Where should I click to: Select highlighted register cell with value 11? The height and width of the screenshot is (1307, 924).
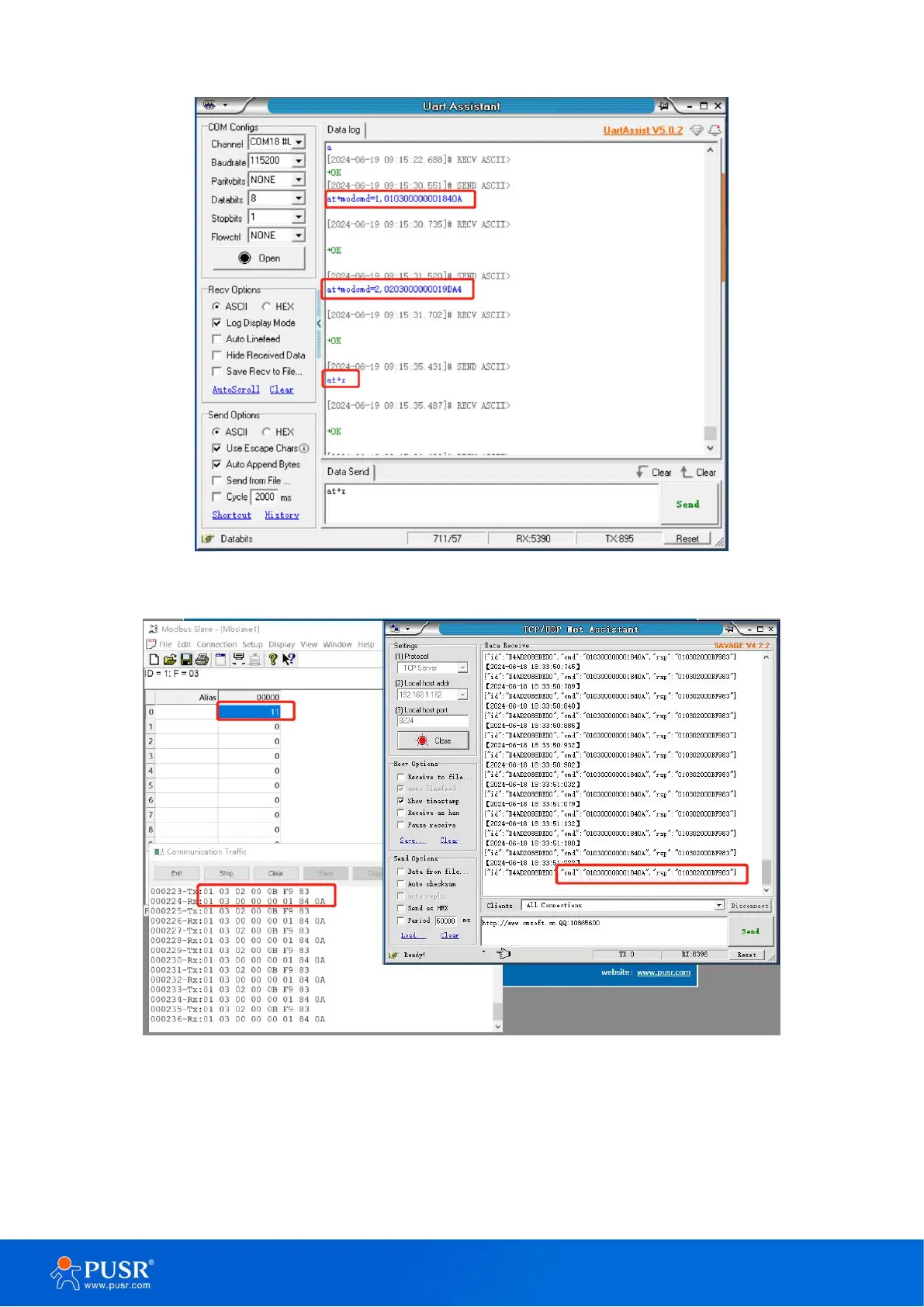[250, 712]
